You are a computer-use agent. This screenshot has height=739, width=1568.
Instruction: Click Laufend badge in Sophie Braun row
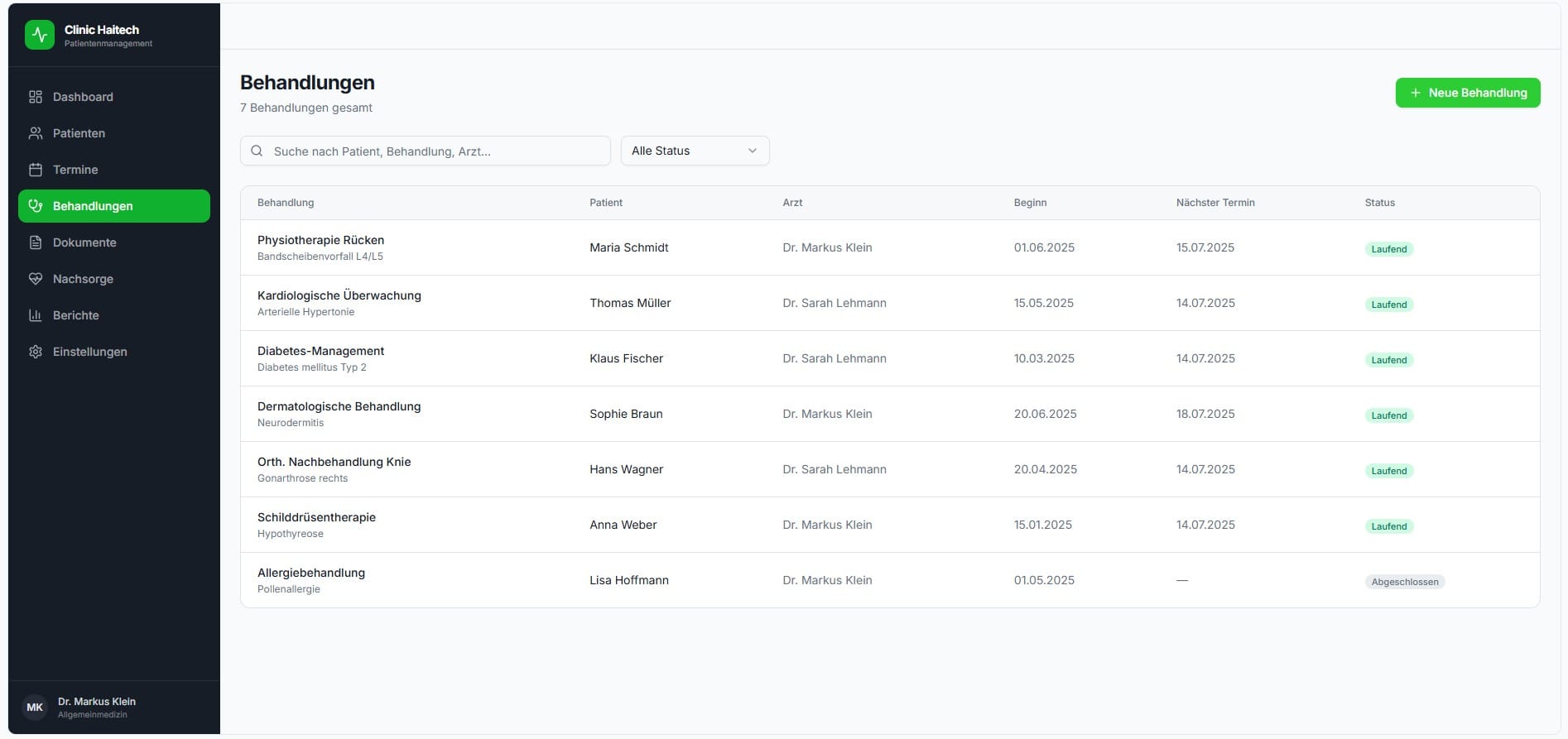click(x=1389, y=415)
